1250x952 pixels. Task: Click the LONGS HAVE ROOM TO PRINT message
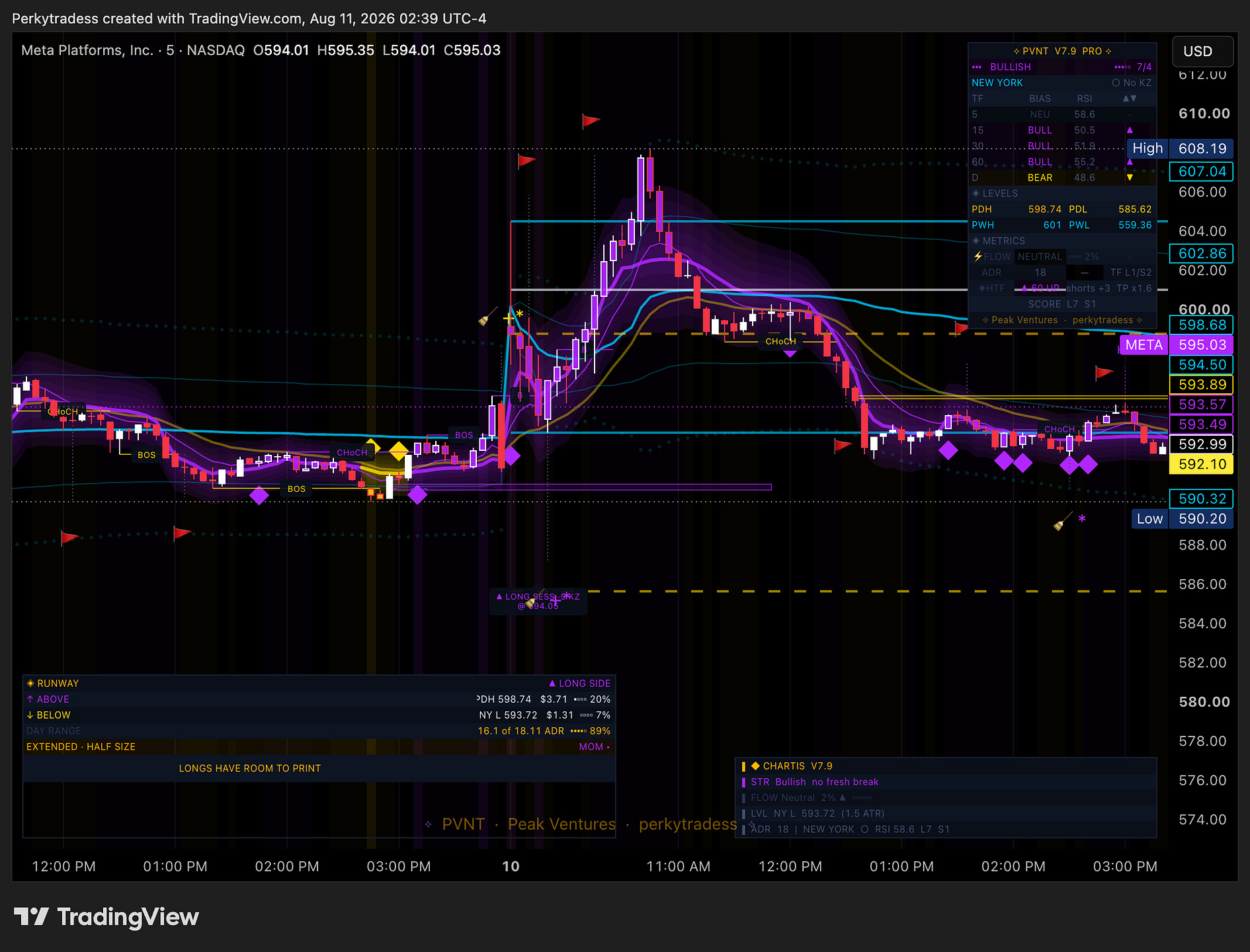point(250,768)
